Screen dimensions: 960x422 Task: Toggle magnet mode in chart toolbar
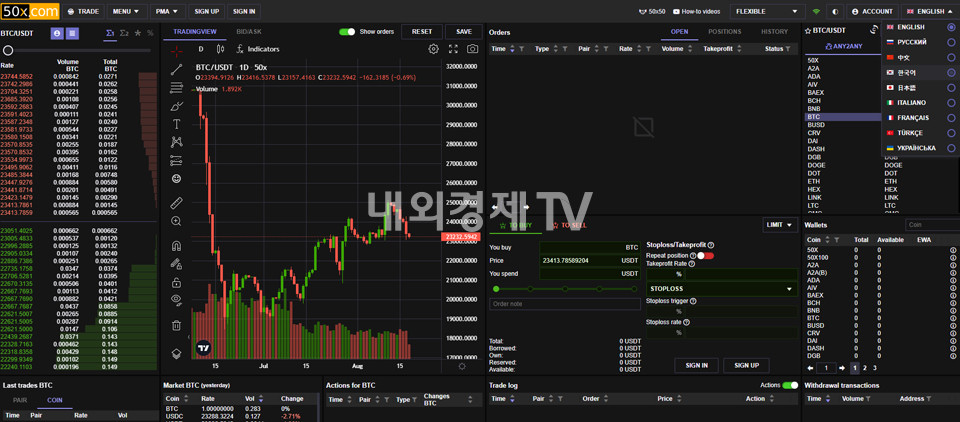coord(176,246)
